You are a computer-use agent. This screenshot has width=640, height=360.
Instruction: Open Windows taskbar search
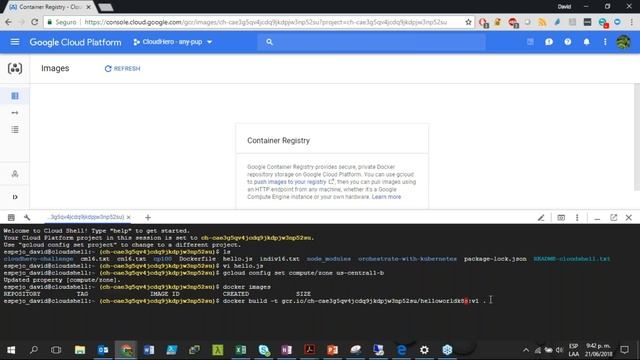[34, 350]
